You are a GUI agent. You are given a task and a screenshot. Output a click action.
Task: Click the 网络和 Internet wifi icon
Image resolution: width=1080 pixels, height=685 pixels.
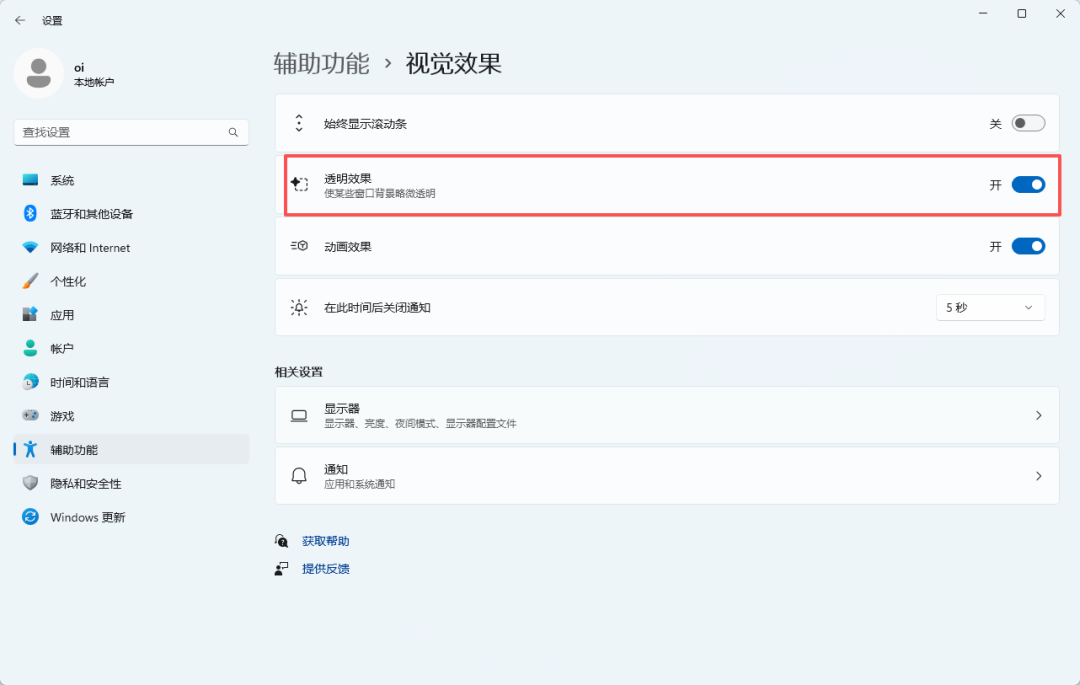point(30,247)
